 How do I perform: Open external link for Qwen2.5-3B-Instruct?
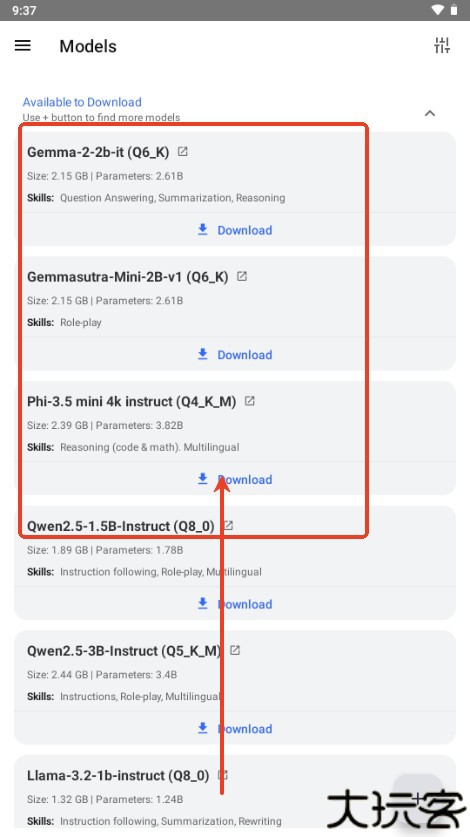click(235, 650)
